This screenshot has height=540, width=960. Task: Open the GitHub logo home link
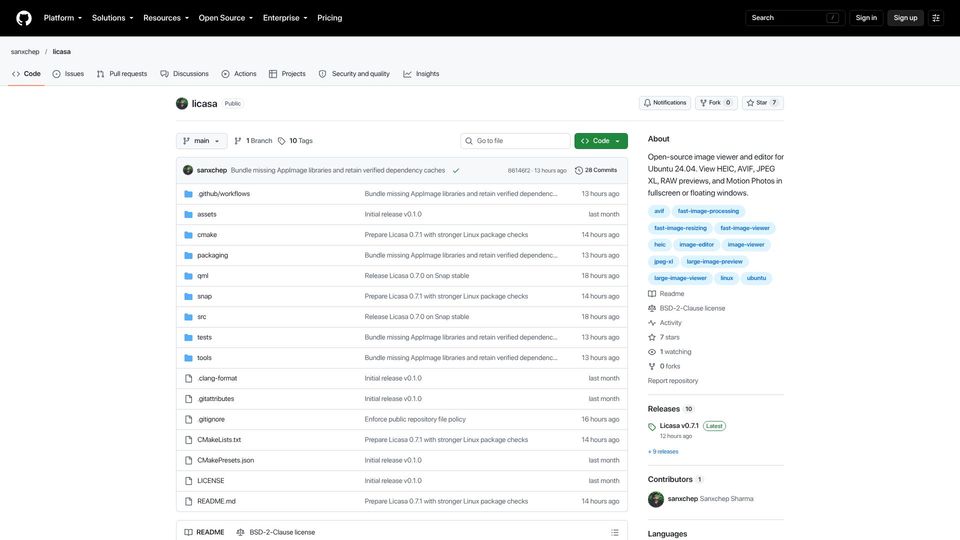pos(24,18)
